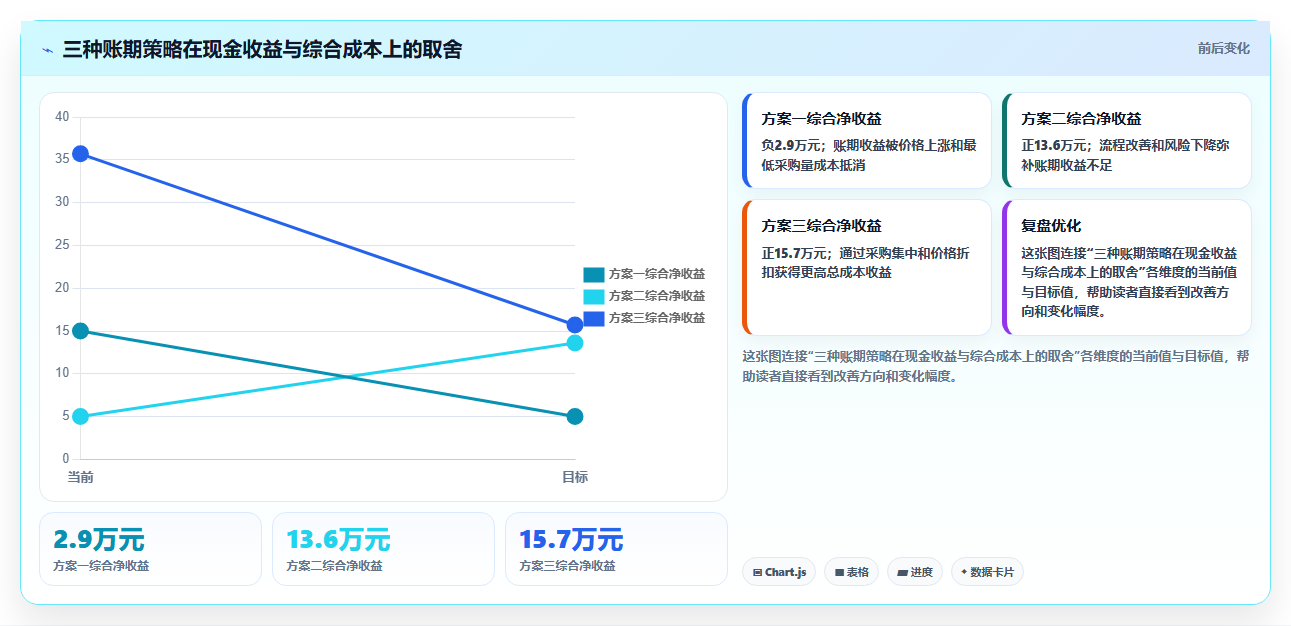Click the title 三种账期策略在现金收益与综合成本上的取舍

pyautogui.click(x=262, y=49)
